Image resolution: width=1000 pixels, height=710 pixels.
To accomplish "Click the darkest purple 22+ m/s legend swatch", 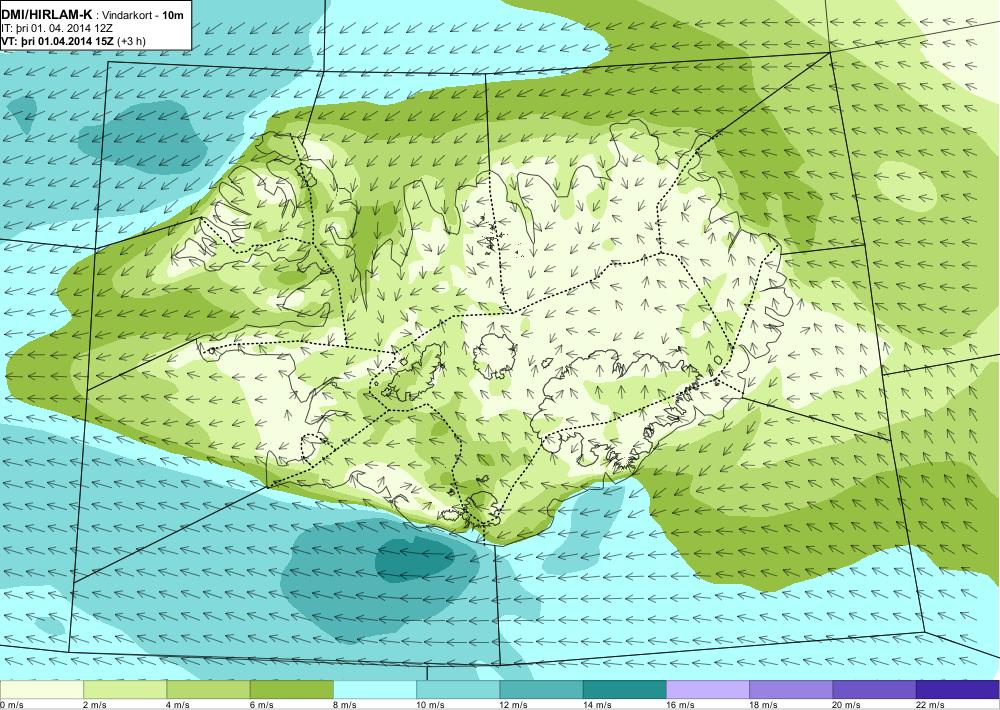I will 958,690.
